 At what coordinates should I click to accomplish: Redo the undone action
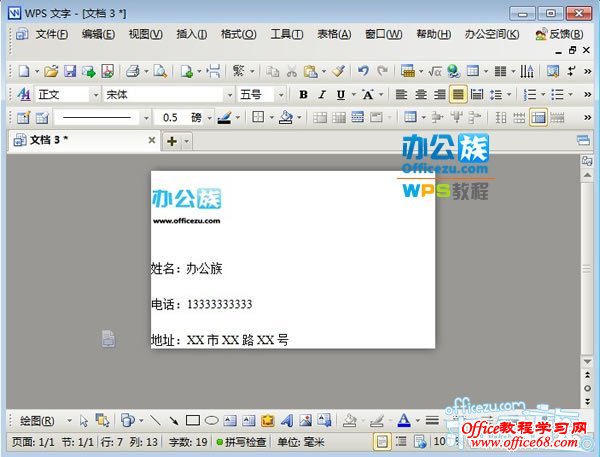(382, 71)
